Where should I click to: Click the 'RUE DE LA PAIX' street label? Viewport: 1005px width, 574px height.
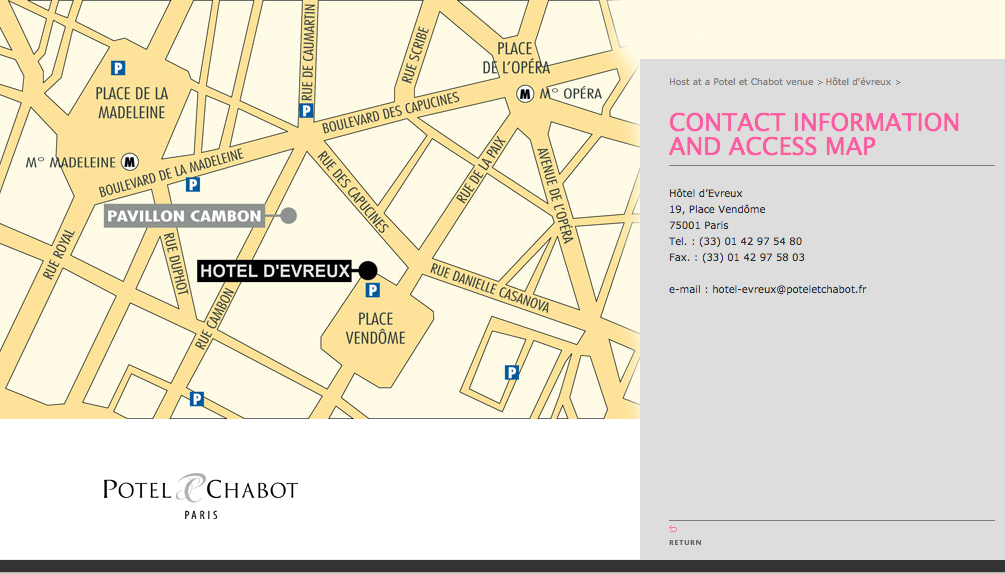481,170
